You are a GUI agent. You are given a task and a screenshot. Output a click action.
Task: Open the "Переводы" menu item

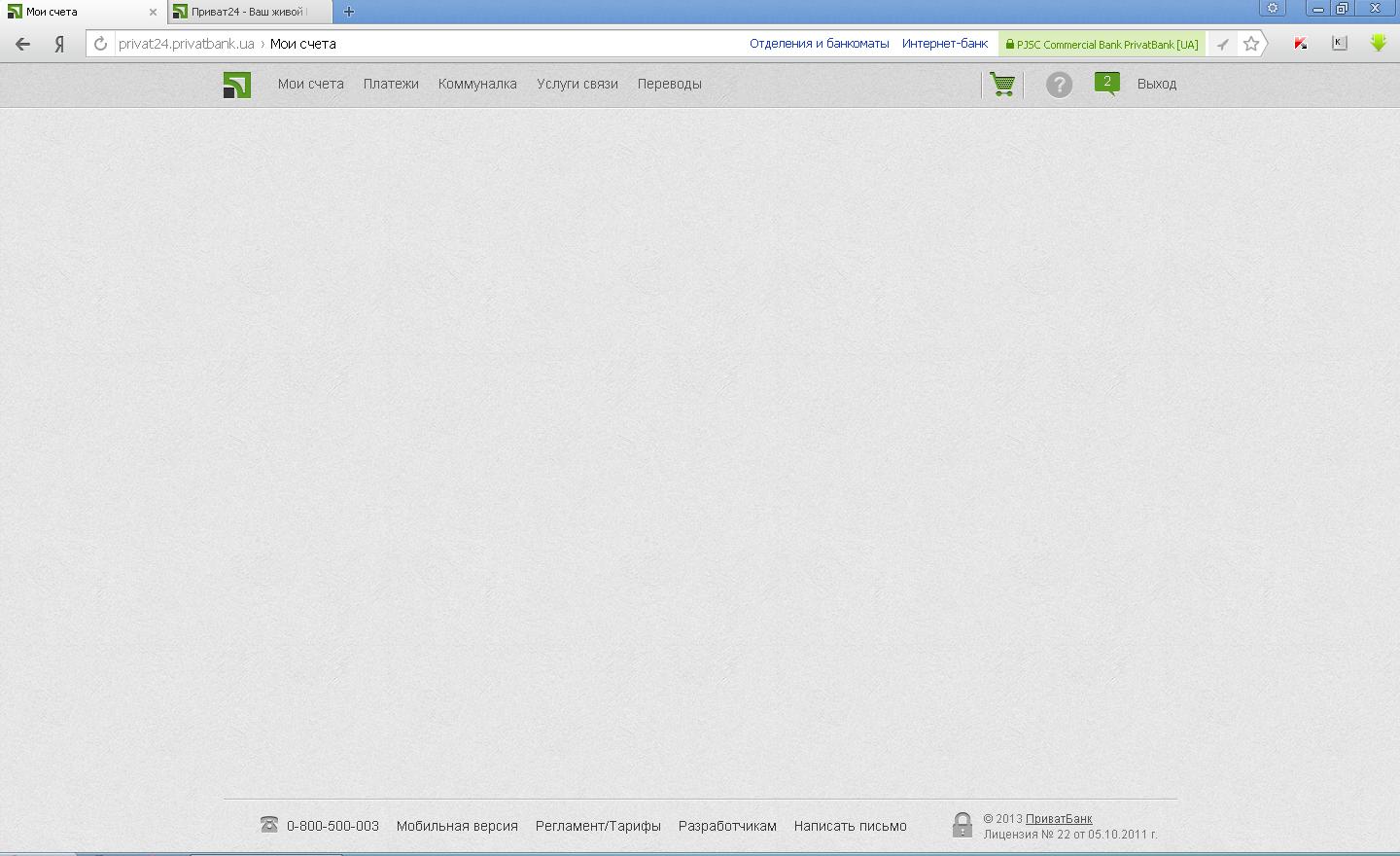coord(670,84)
